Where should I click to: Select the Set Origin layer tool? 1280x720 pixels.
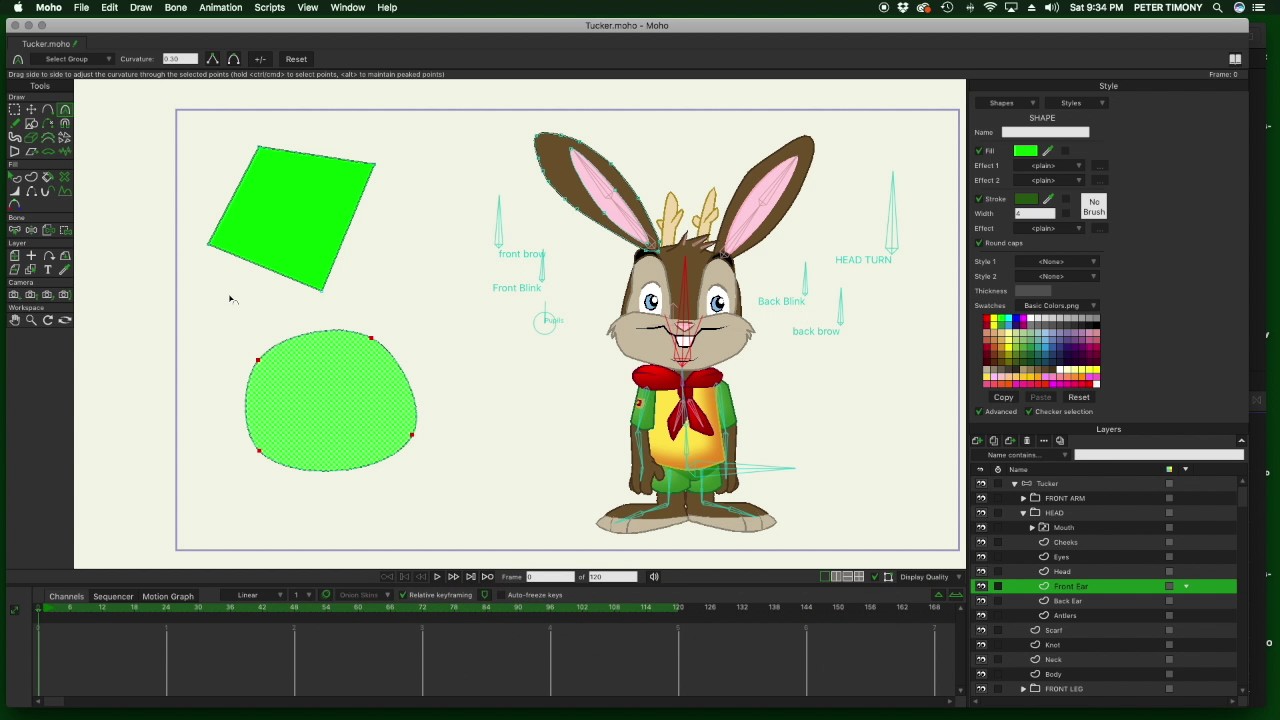(x=31, y=256)
